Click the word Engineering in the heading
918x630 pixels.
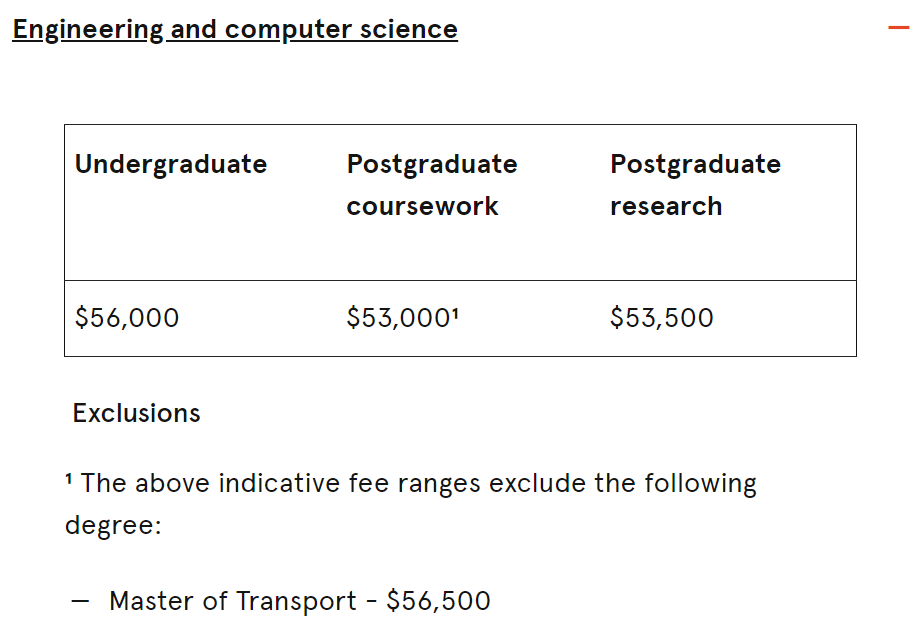(x=88, y=30)
